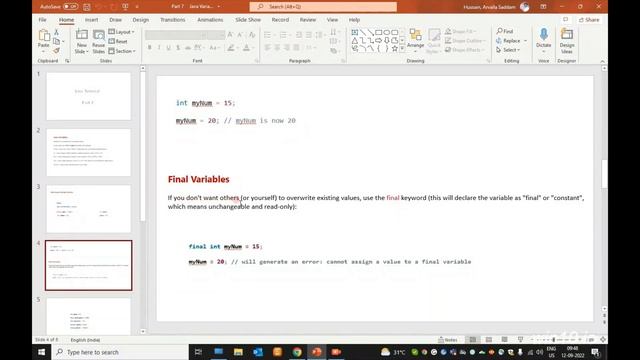Select the Rectangle shape in gallery
The width and height of the screenshot is (640, 360).
(378, 32)
